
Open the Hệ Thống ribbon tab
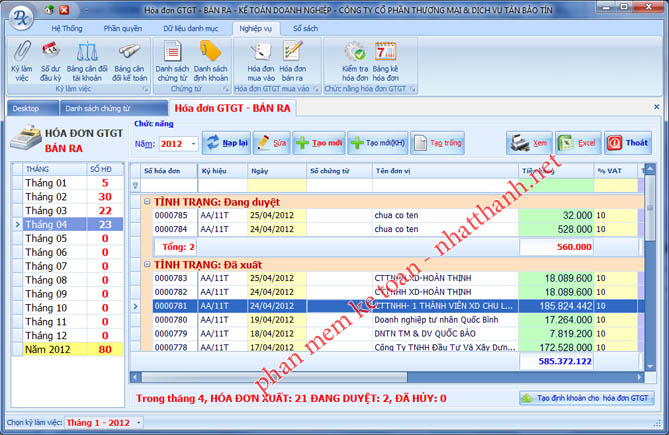point(67,29)
